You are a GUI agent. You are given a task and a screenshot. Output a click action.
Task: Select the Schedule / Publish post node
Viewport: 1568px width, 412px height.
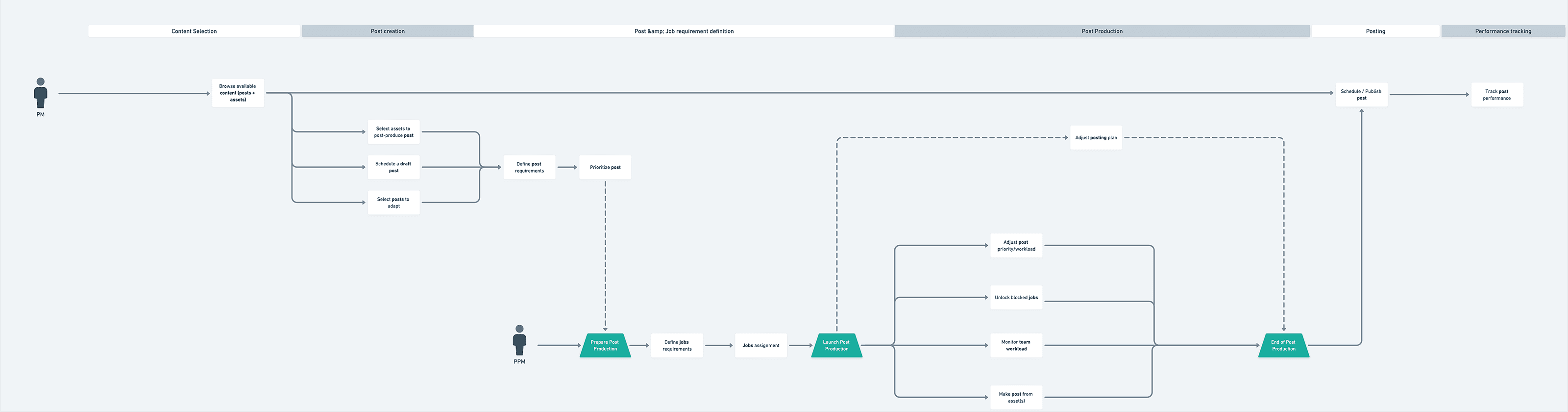1362,95
